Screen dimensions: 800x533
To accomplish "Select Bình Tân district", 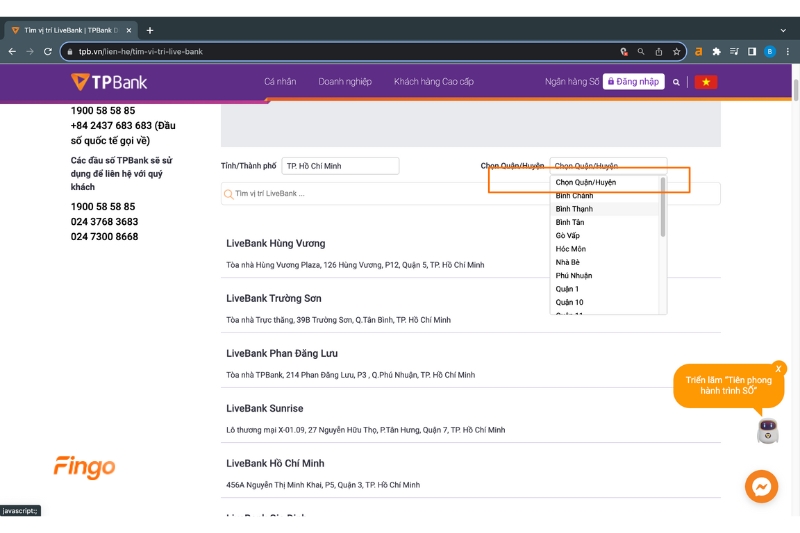I will coord(605,222).
